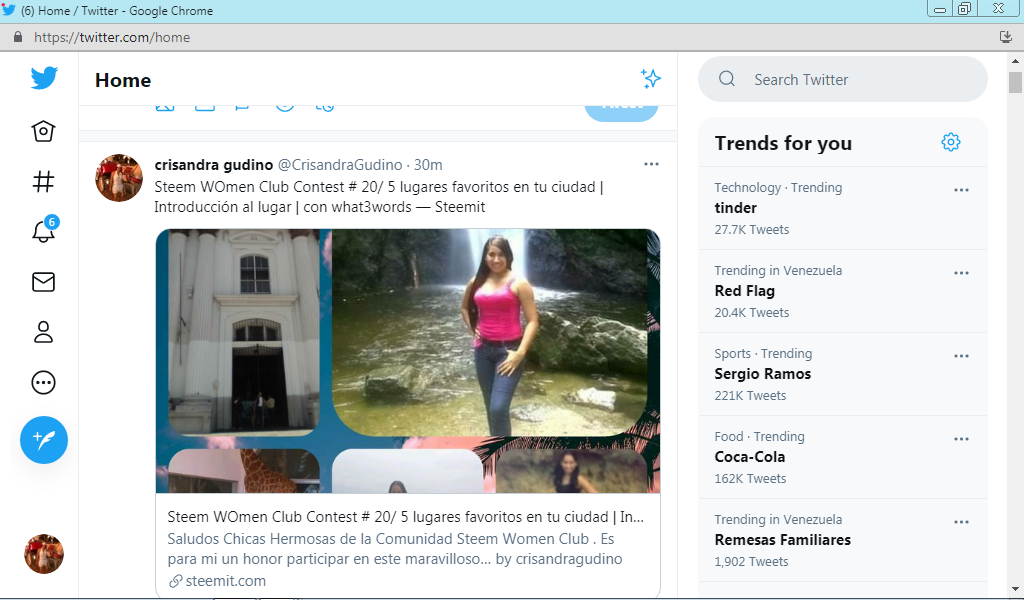Screen dimensions: 1024x600
Task: Open the 30m tweet timestamp
Action: 428,165
